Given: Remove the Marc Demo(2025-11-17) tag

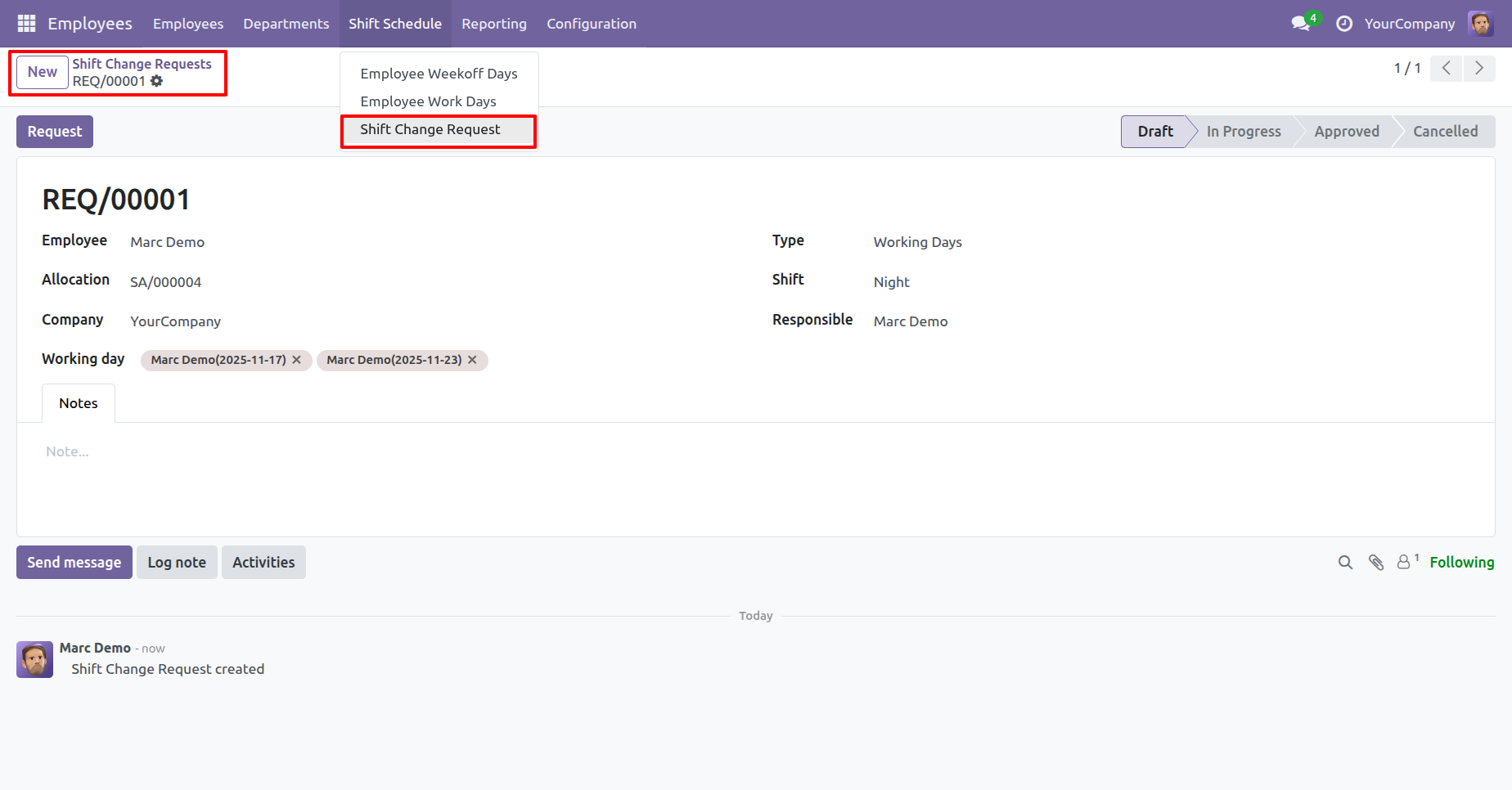Looking at the screenshot, I should click(x=297, y=360).
